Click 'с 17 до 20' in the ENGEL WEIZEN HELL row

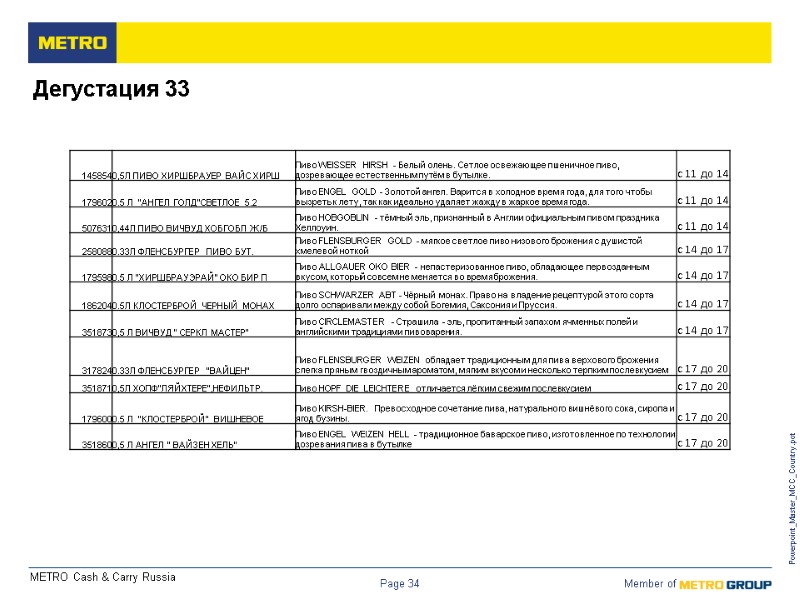[703, 442]
